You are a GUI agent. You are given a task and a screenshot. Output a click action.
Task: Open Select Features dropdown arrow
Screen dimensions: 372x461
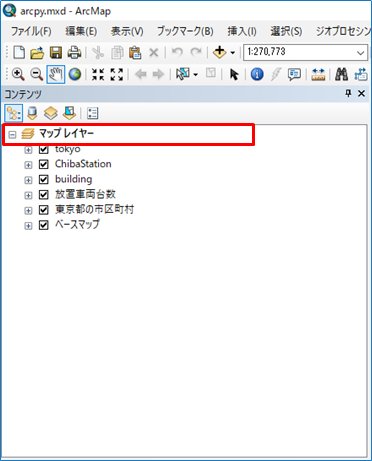coord(196,74)
